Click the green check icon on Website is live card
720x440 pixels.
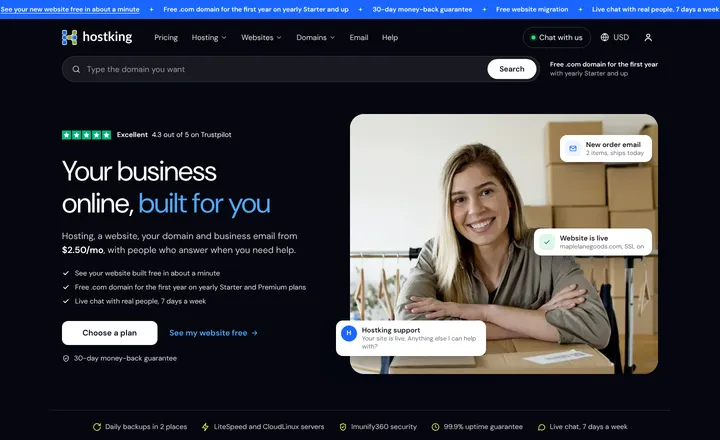point(547,242)
